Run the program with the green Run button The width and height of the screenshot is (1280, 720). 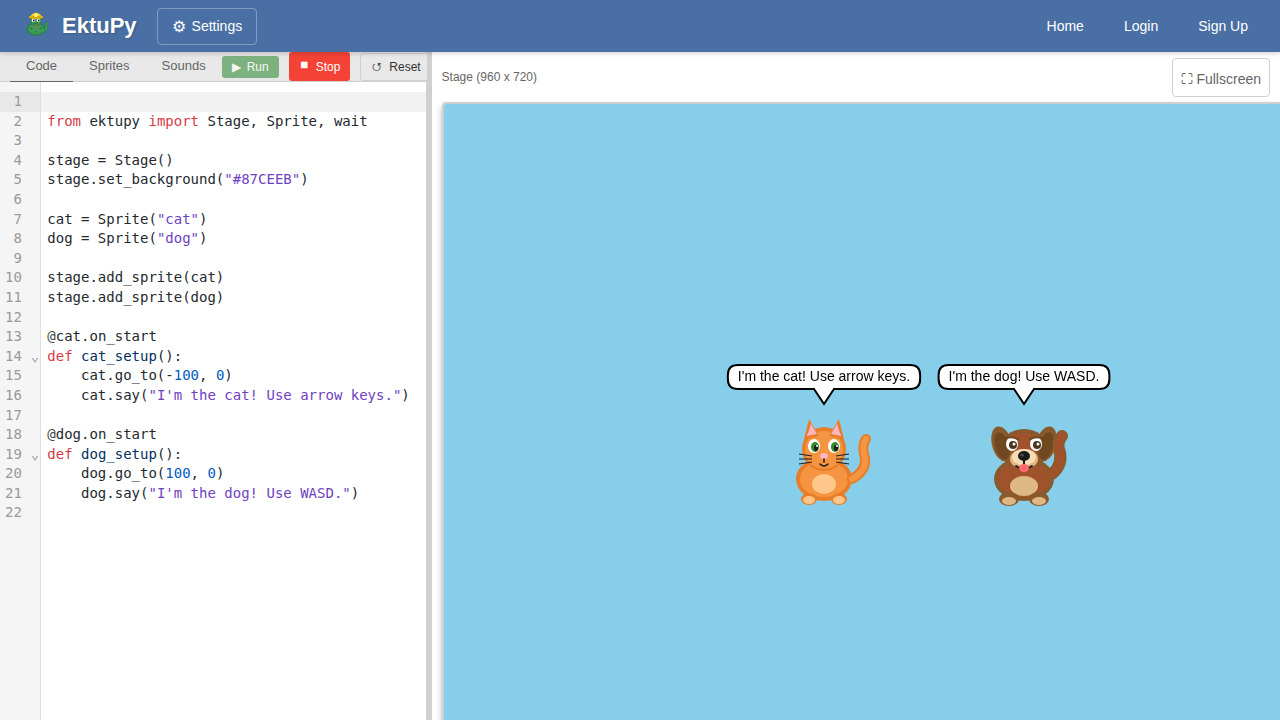[x=250, y=67]
